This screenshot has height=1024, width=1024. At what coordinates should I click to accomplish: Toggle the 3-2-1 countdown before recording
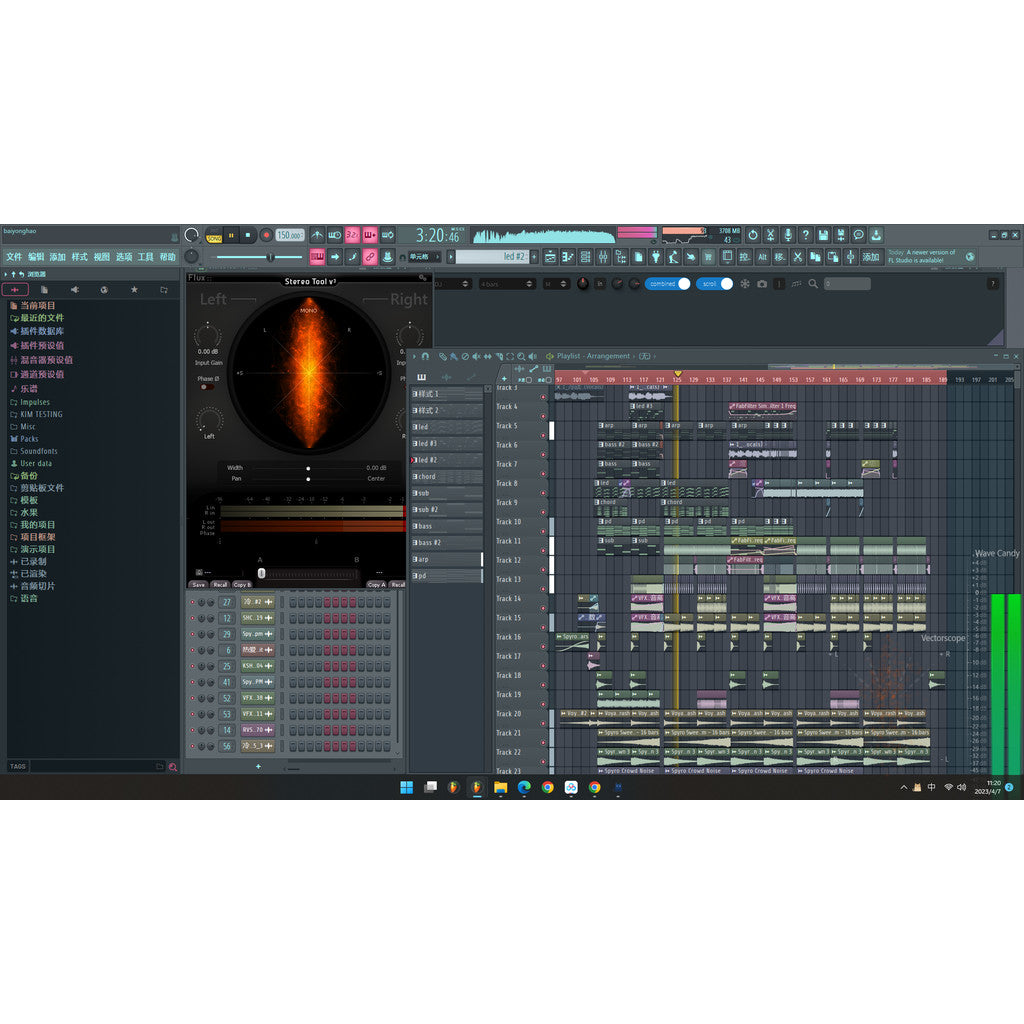click(x=352, y=235)
